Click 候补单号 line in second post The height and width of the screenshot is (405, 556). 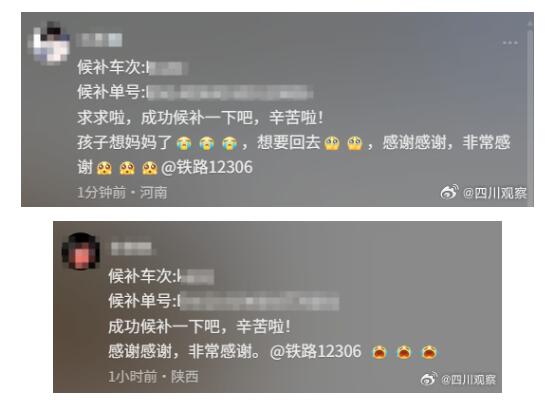click(224, 301)
